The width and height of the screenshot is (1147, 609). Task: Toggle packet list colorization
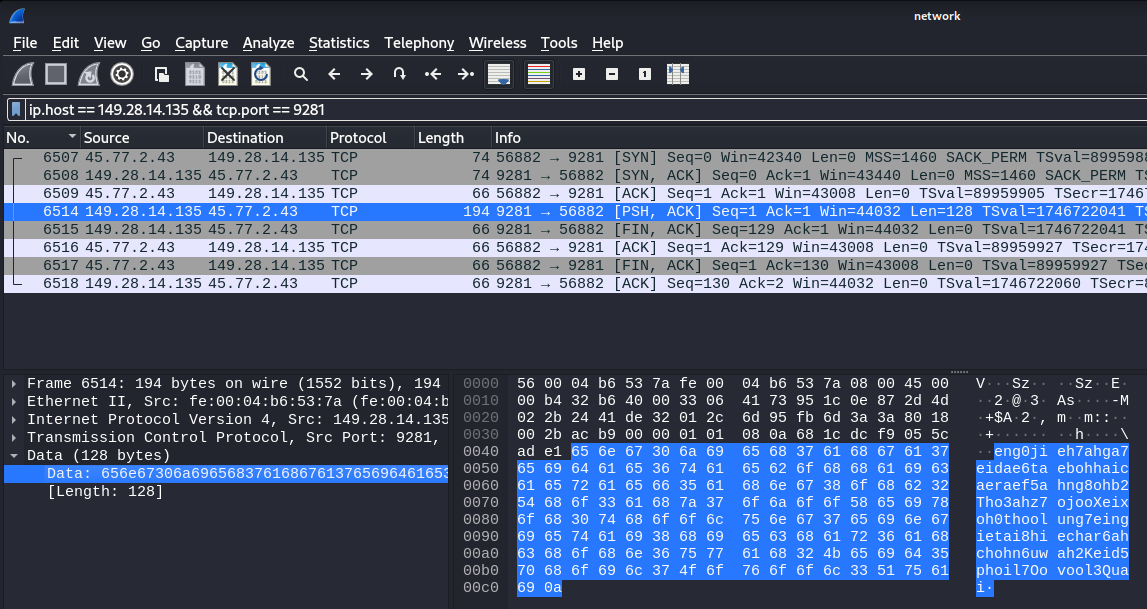click(x=538, y=75)
